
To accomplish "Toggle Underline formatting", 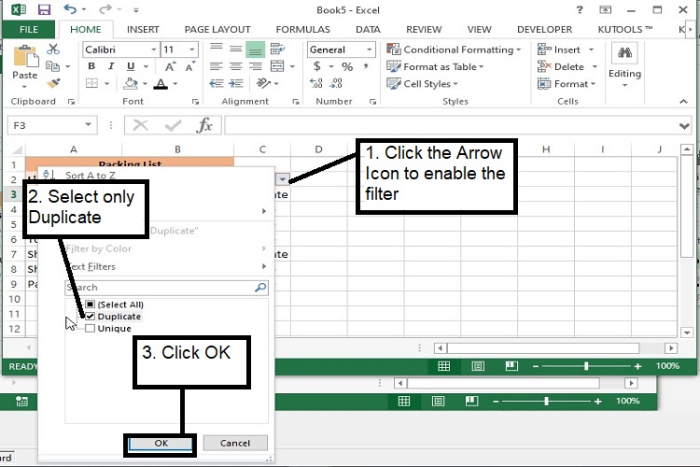I will click(x=130, y=67).
